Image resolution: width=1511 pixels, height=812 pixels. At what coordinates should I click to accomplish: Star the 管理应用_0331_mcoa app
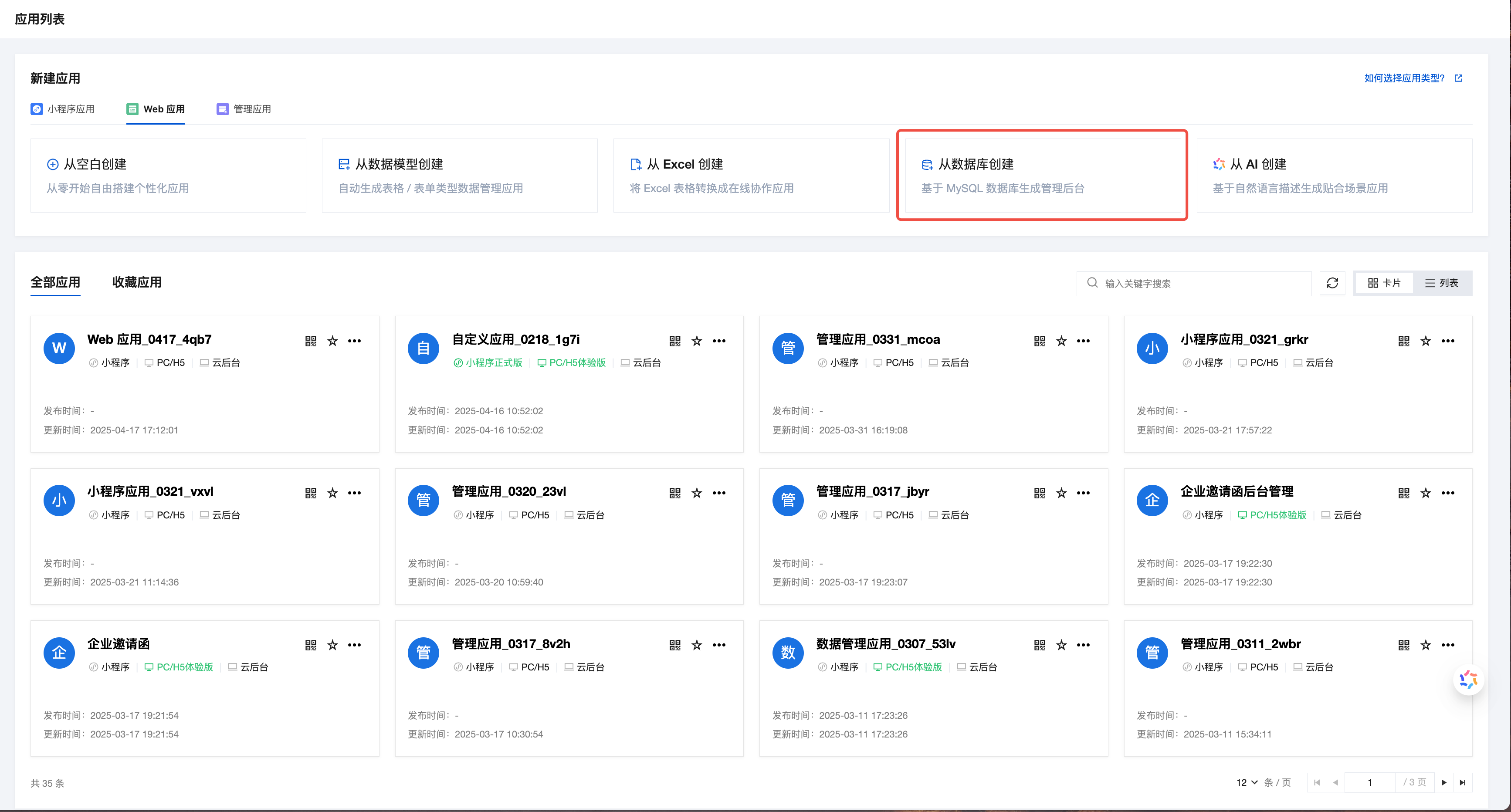point(1061,341)
